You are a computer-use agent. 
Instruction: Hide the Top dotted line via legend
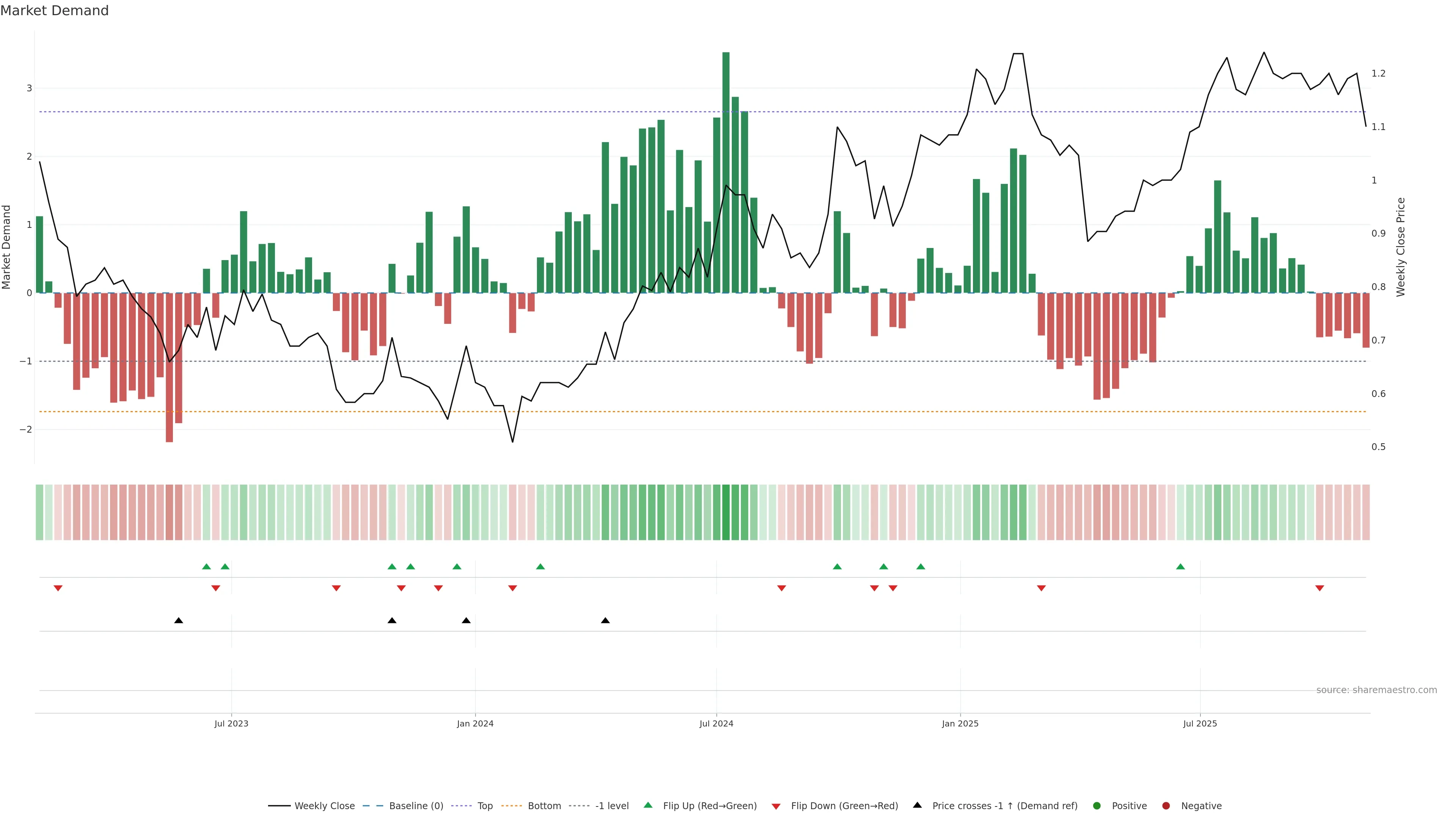pos(485,806)
